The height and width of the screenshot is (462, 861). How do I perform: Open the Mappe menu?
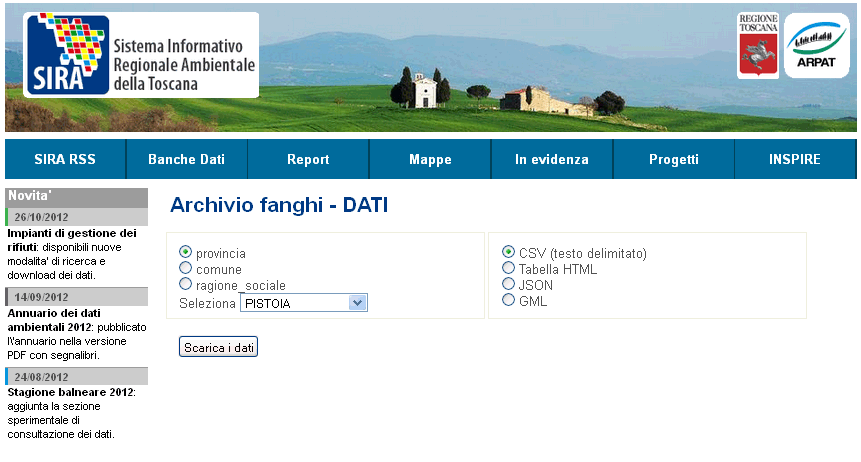coord(430,159)
